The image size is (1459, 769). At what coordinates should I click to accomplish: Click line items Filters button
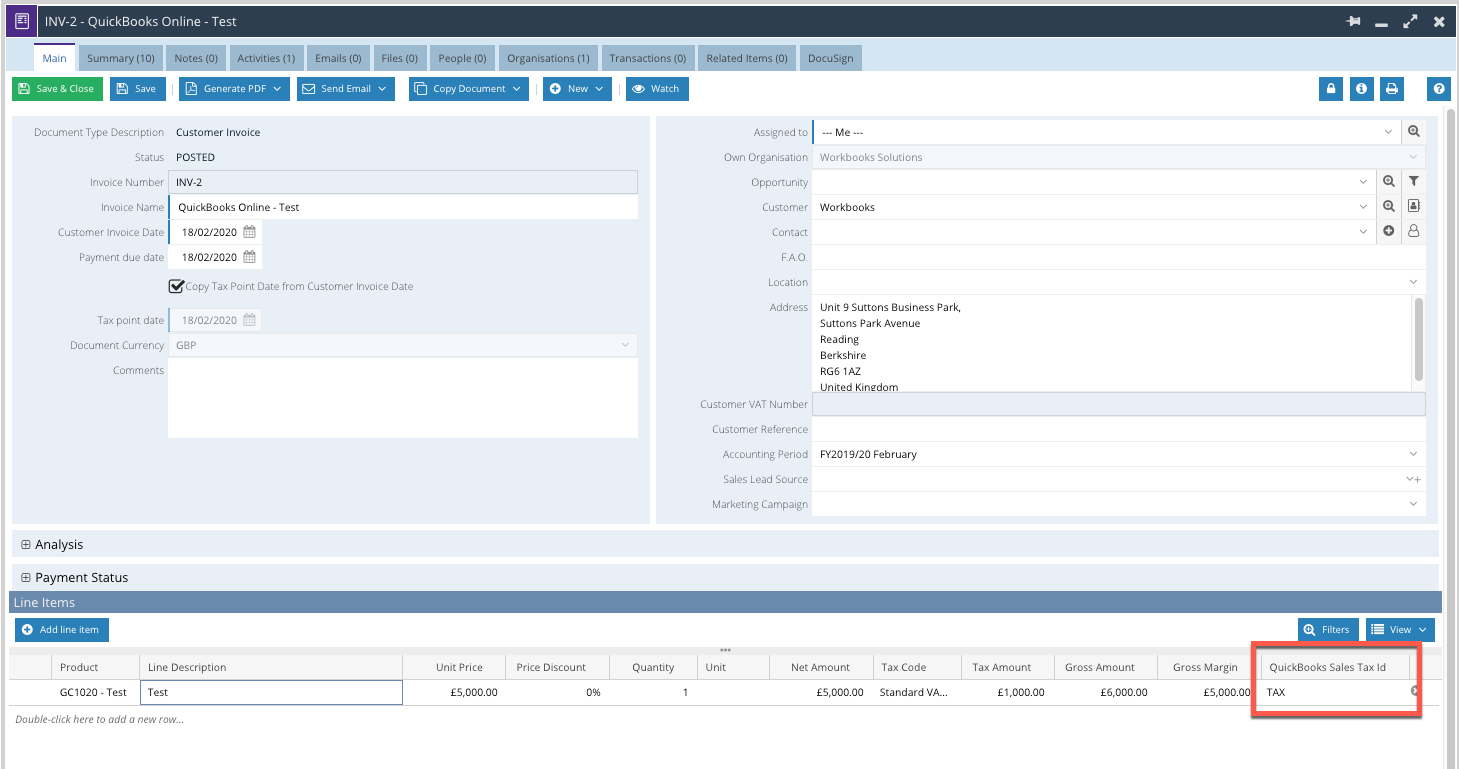click(x=1328, y=630)
